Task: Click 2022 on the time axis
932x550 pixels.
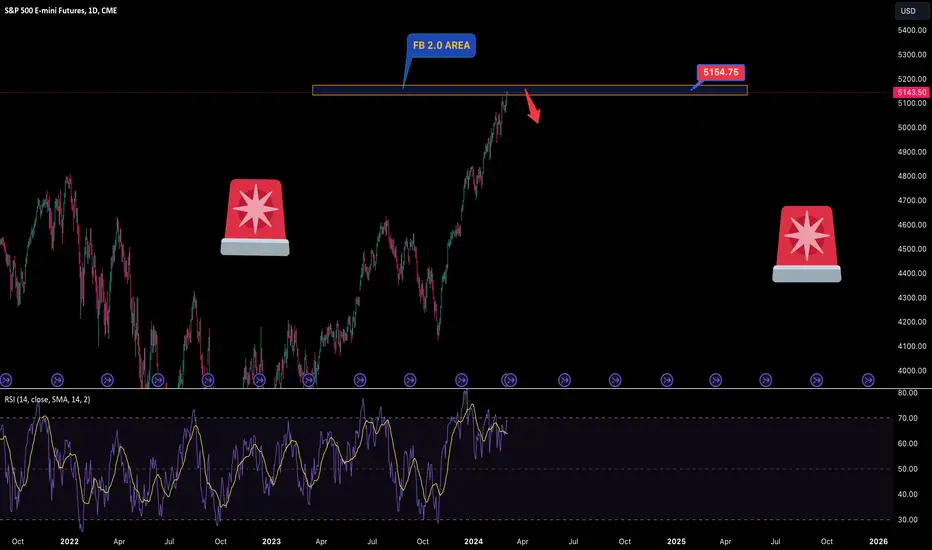Action: tap(69, 541)
